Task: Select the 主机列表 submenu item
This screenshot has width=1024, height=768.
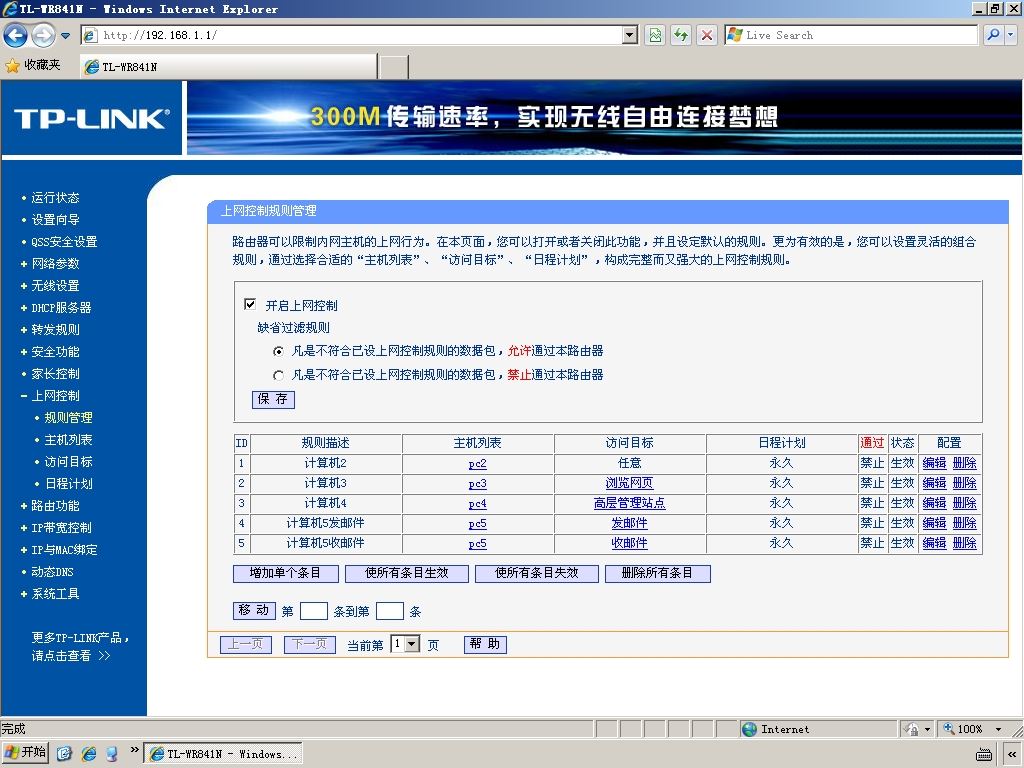Action: [68, 440]
